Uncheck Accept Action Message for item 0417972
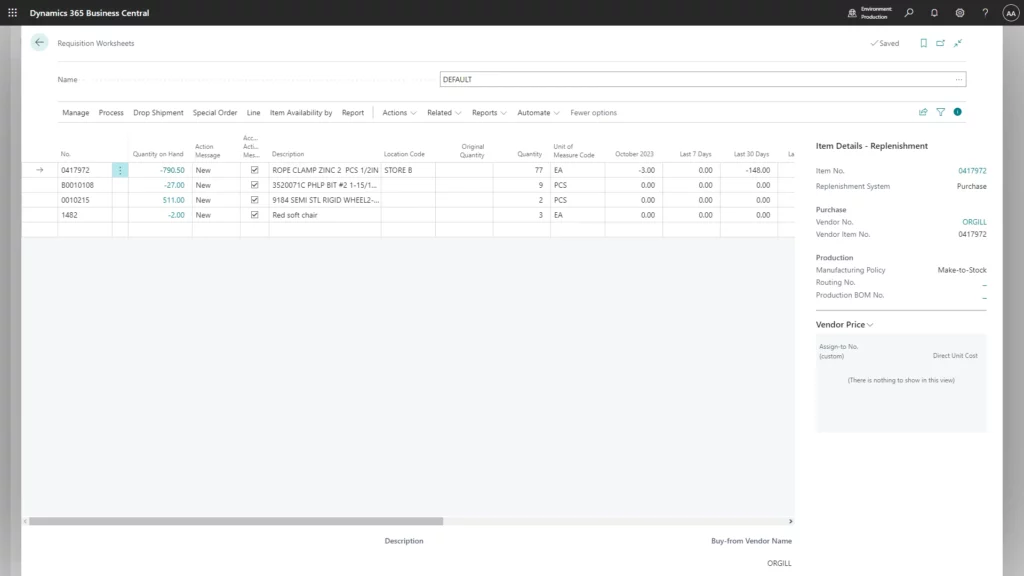 pos(254,170)
